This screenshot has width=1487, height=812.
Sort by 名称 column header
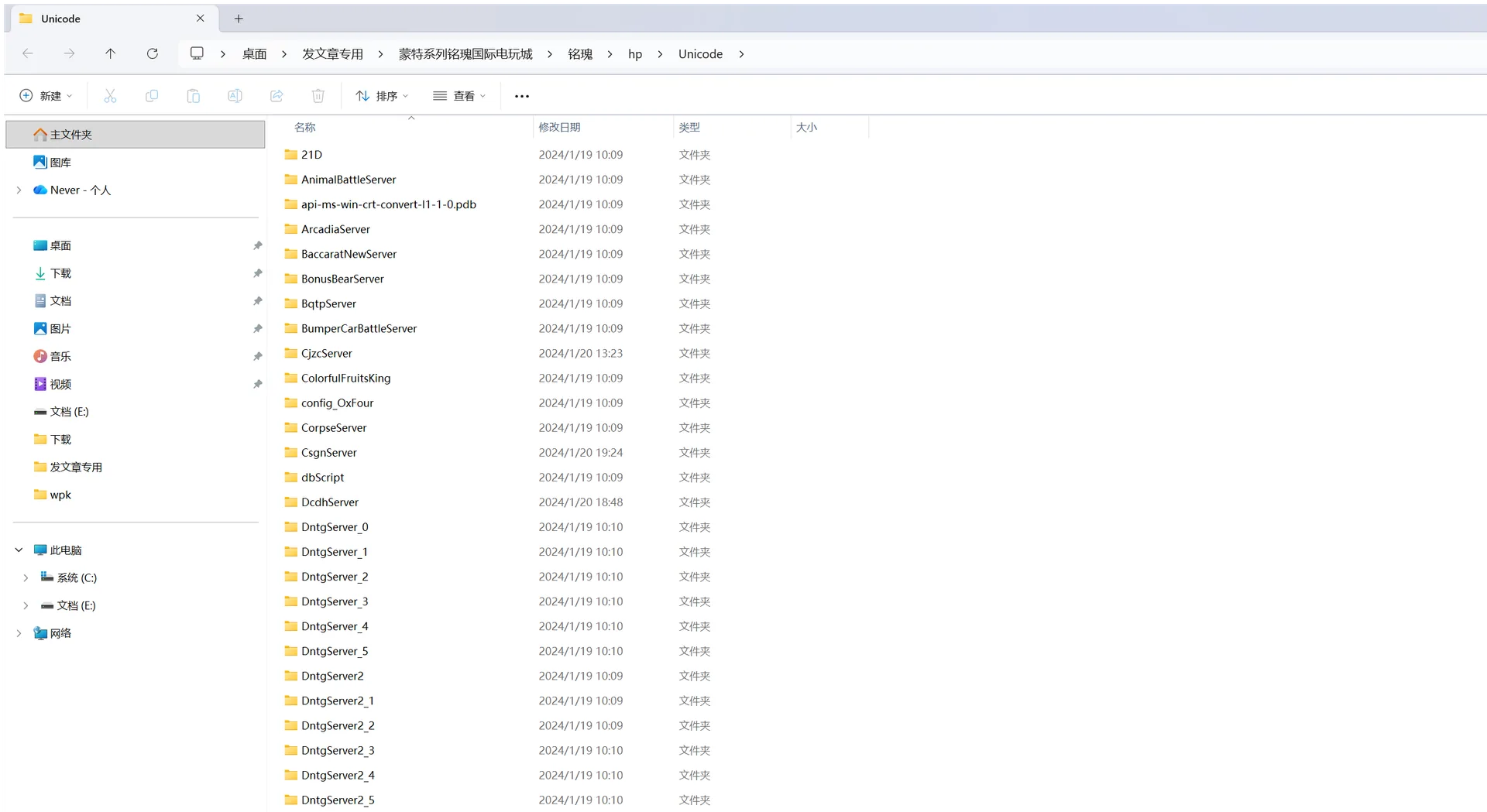click(x=305, y=127)
